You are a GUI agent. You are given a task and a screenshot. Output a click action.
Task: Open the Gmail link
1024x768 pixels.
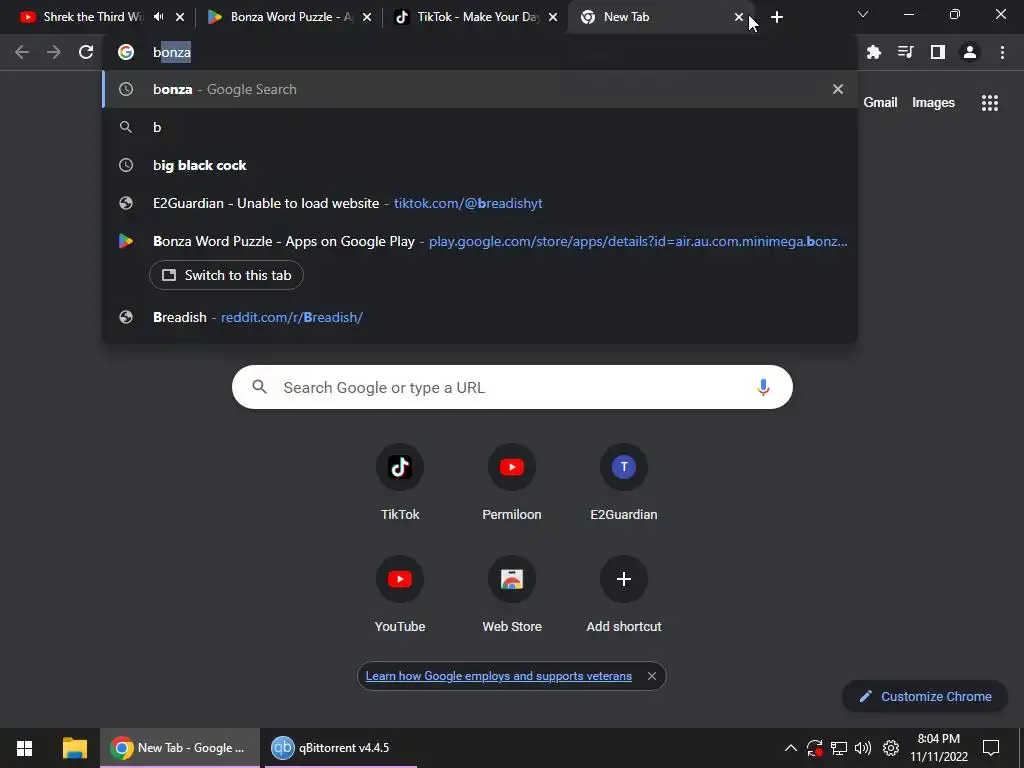(x=880, y=103)
